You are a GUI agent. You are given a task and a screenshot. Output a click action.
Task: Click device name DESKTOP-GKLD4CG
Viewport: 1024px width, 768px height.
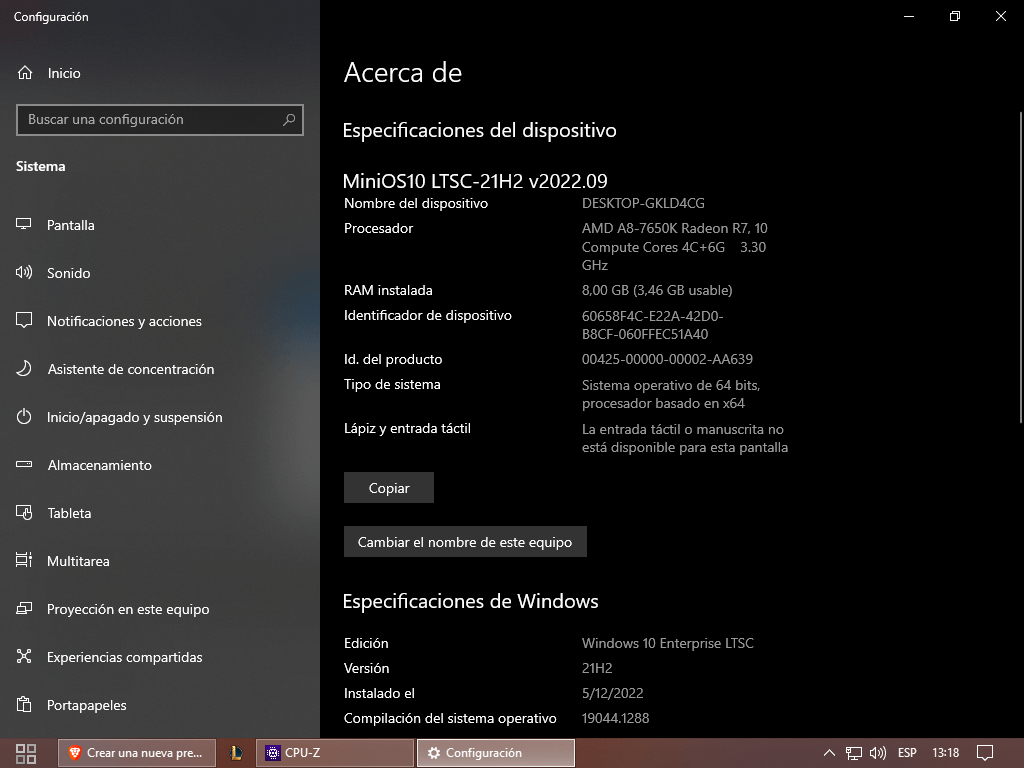pyautogui.click(x=643, y=203)
